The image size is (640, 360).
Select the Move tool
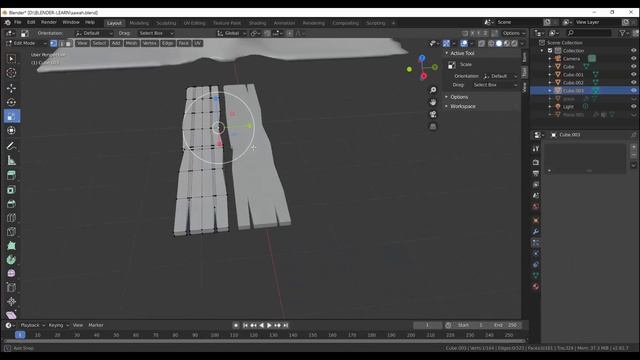tap(11, 88)
